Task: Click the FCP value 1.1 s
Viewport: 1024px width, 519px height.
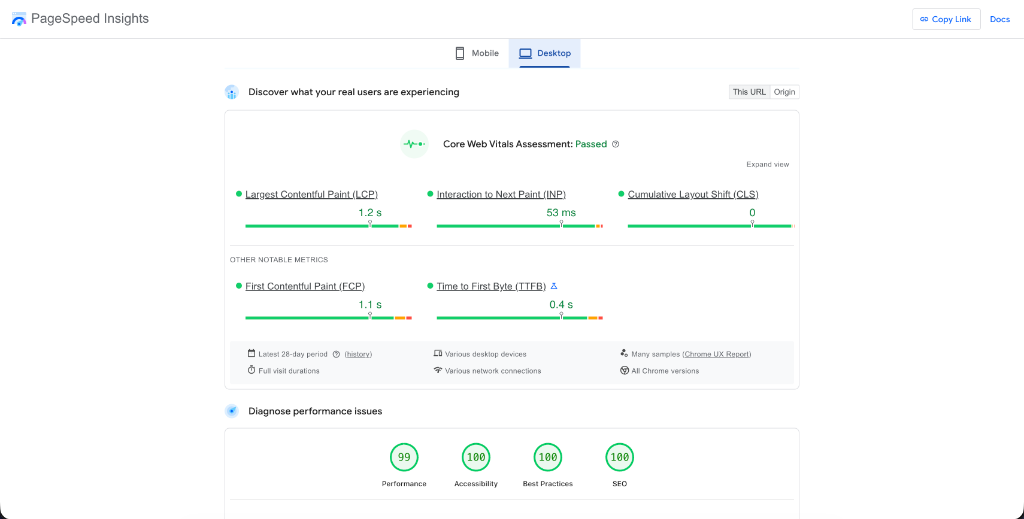Action: click(x=370, y=305)
